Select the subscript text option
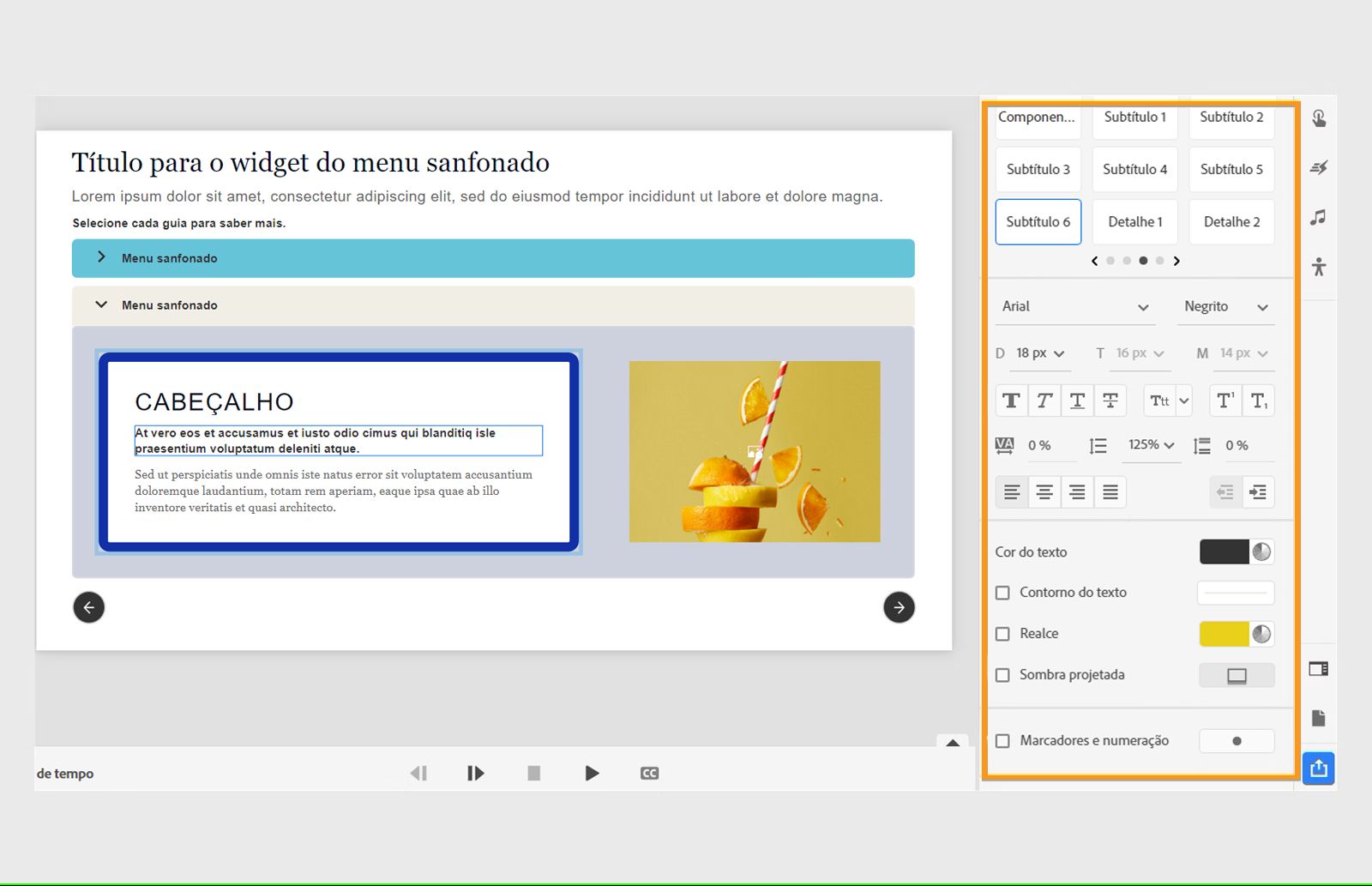The image size is (1372, 886). click(1258, 400)
